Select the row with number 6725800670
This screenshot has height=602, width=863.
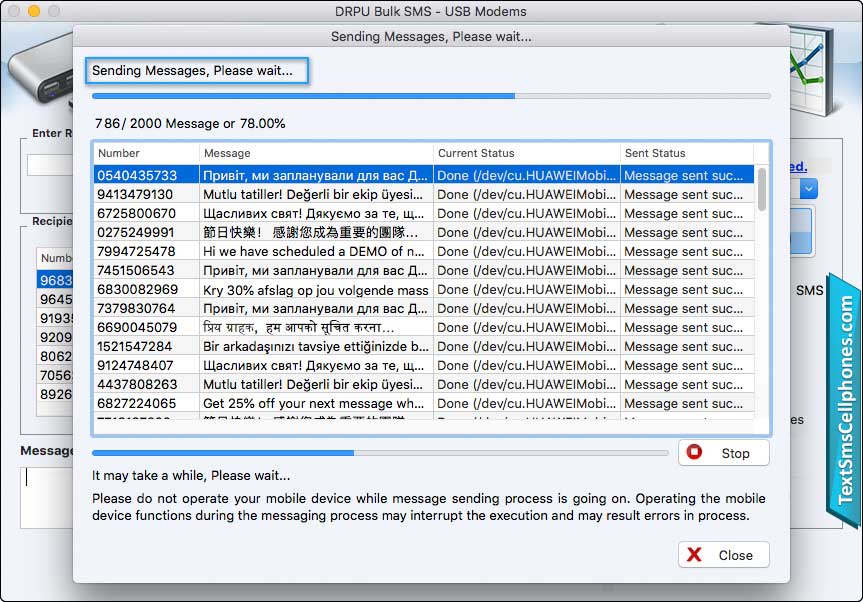pos(423,213)
